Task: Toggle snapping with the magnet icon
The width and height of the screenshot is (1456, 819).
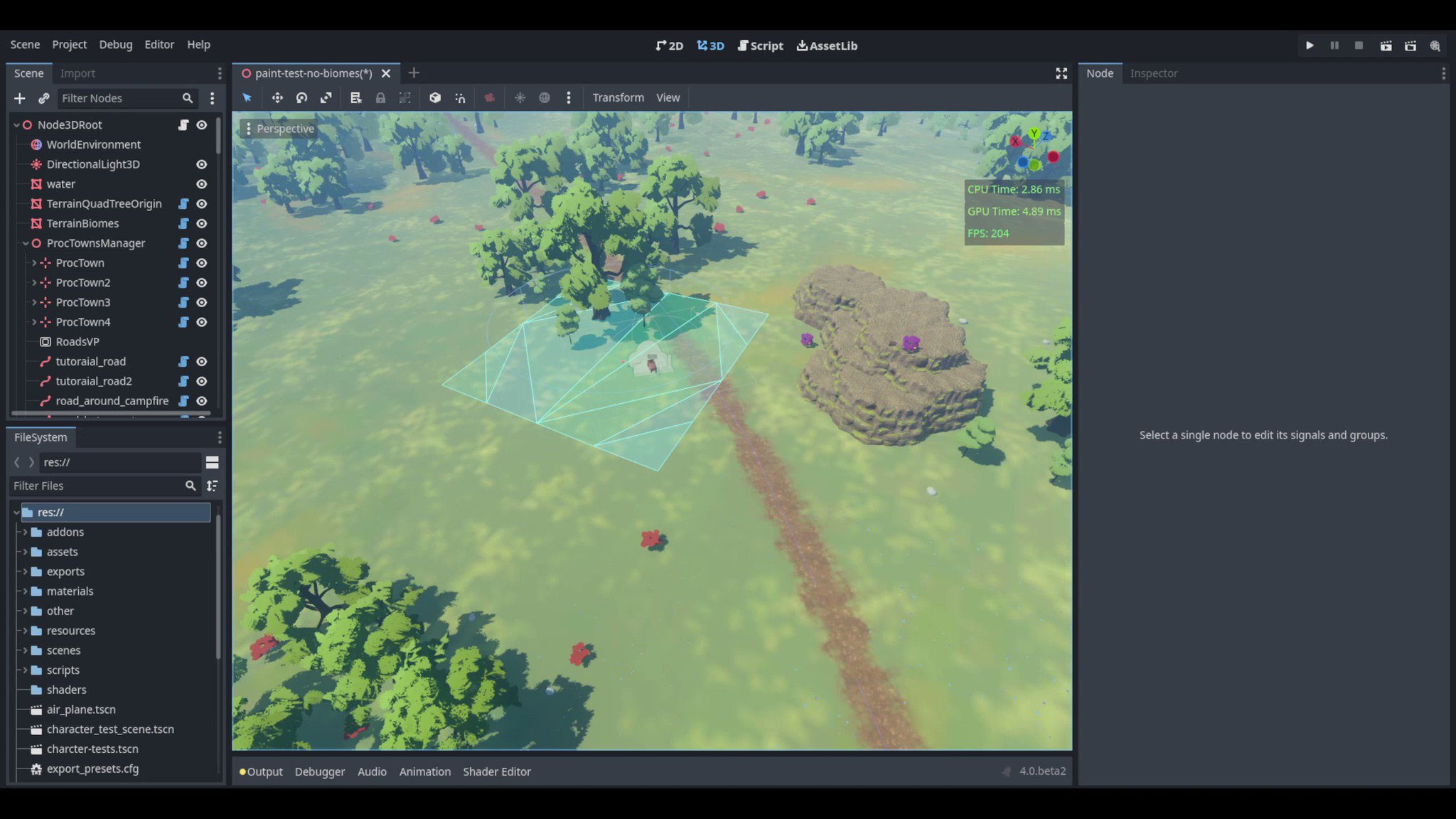Action: tap(461, 97)
